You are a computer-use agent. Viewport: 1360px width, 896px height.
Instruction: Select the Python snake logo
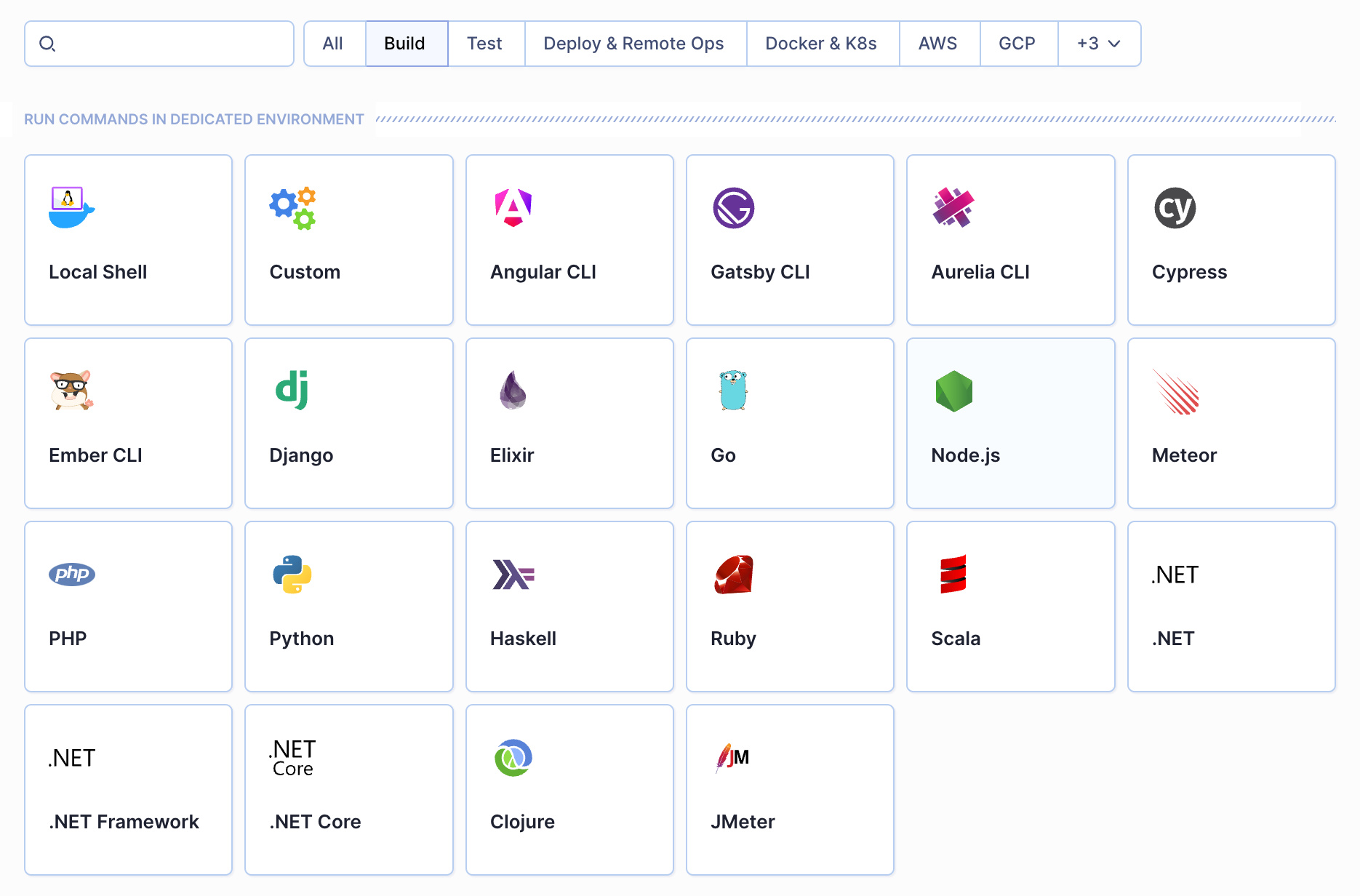tap(292, 575)
